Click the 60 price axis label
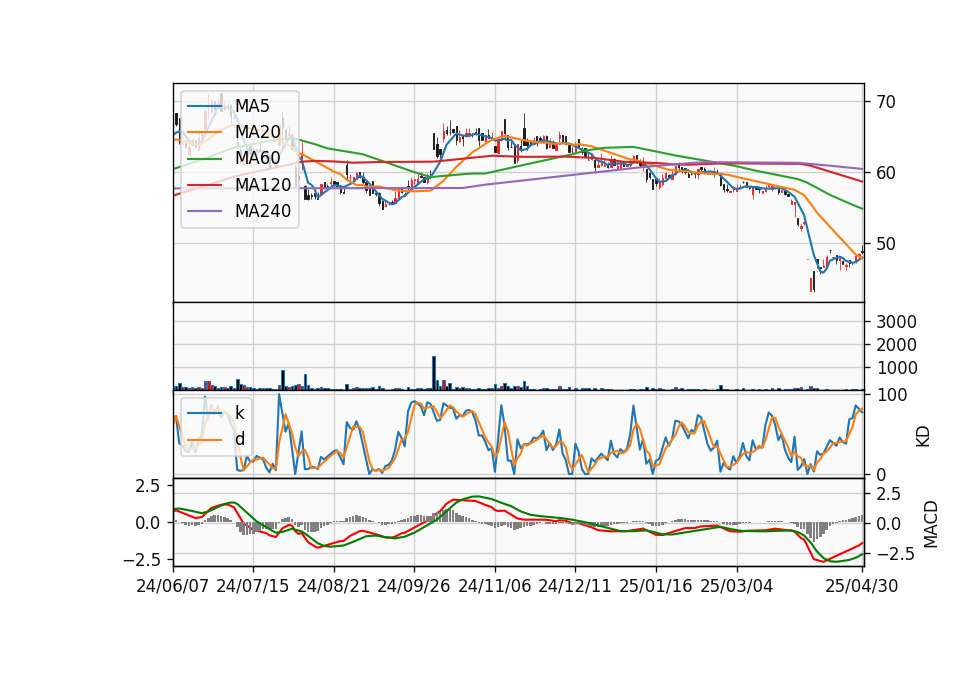This screenshot has width=960, height=690. tap(886, 173)
